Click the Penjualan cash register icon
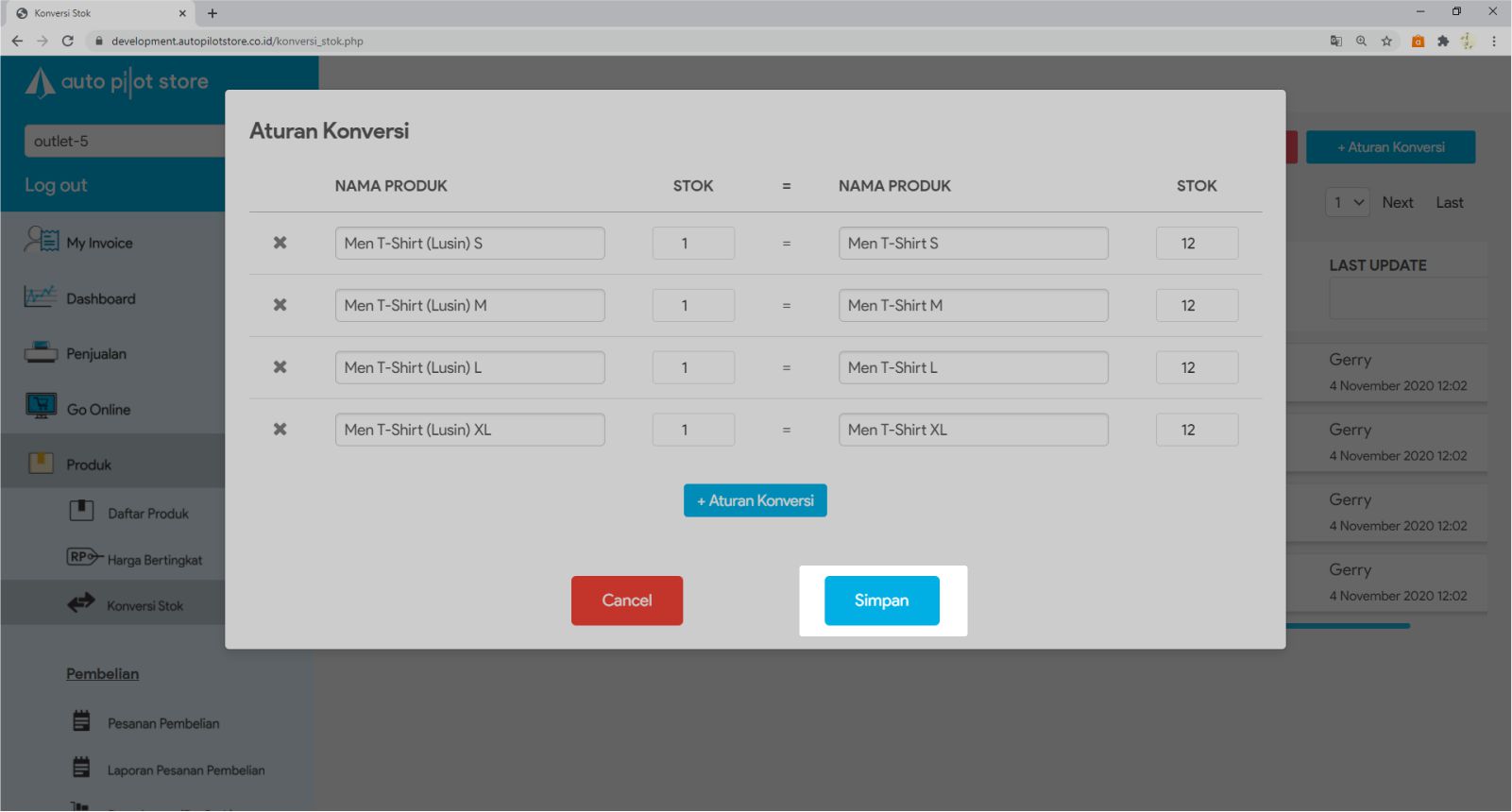The width and height of the screenshot is (1512, 812). tap(41, 353)
